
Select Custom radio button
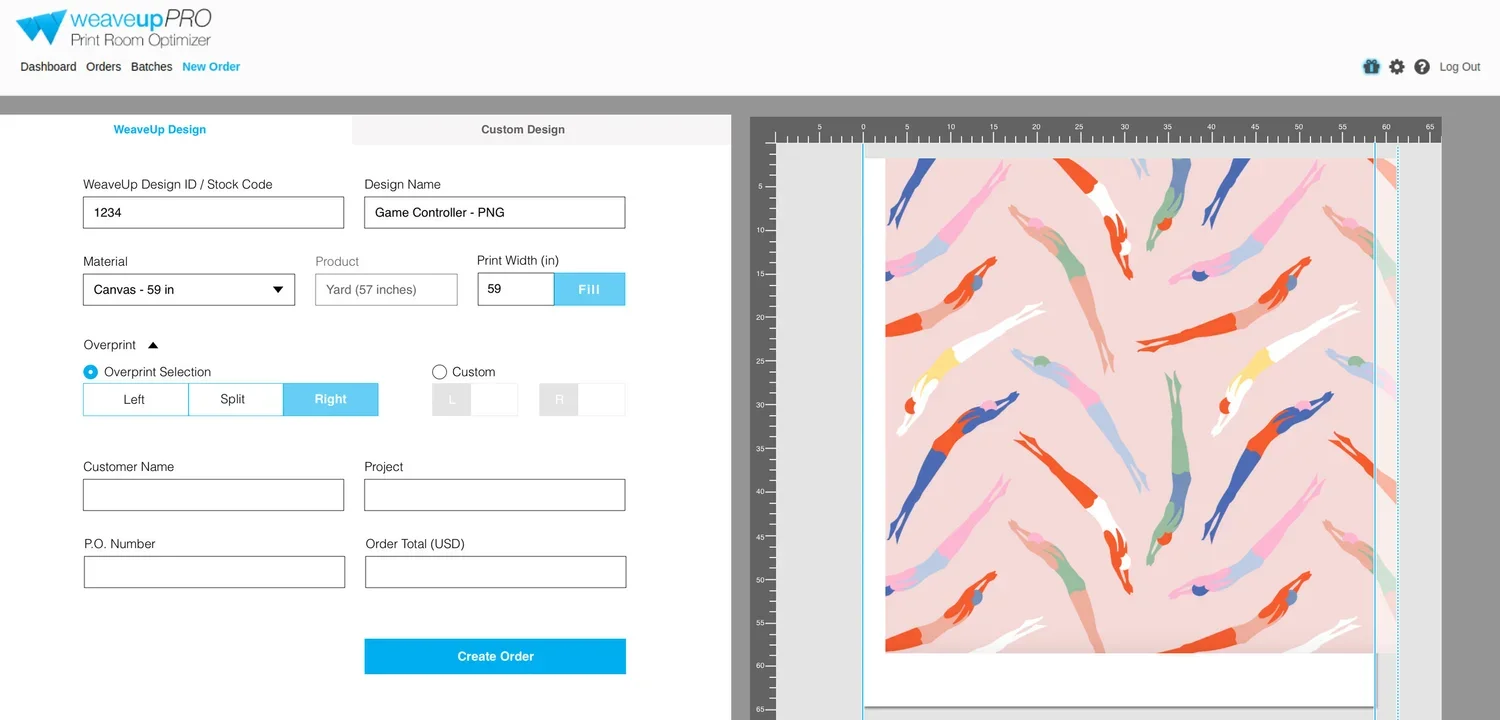439,372
